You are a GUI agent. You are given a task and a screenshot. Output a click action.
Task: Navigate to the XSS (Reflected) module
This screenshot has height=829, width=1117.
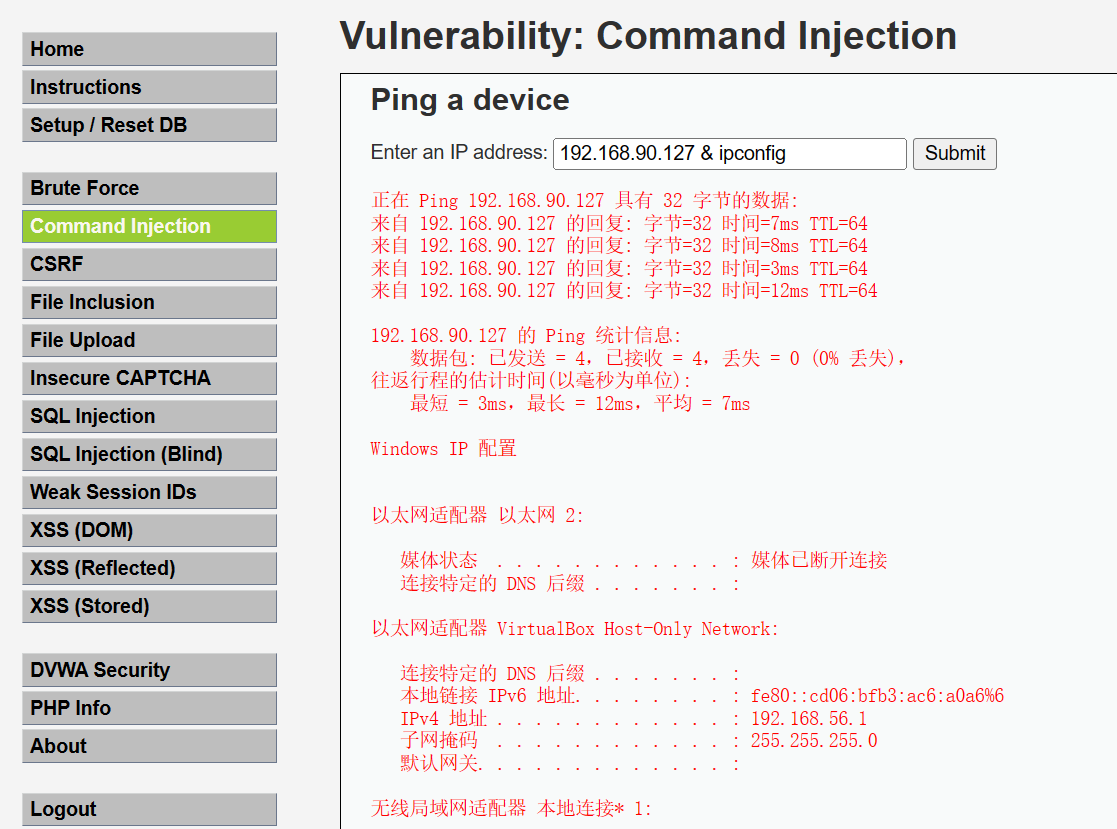pos(149,568)
